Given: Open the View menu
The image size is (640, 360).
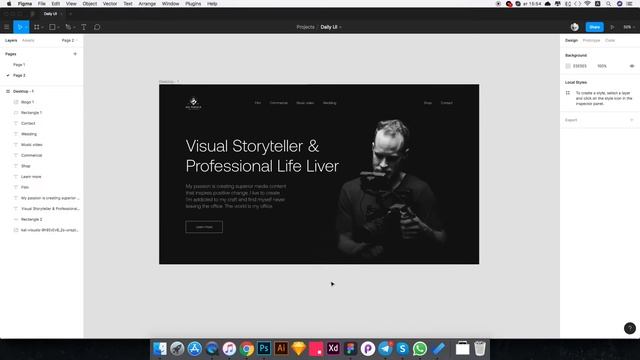Looking at the screenshot, I should coord(71,4).
